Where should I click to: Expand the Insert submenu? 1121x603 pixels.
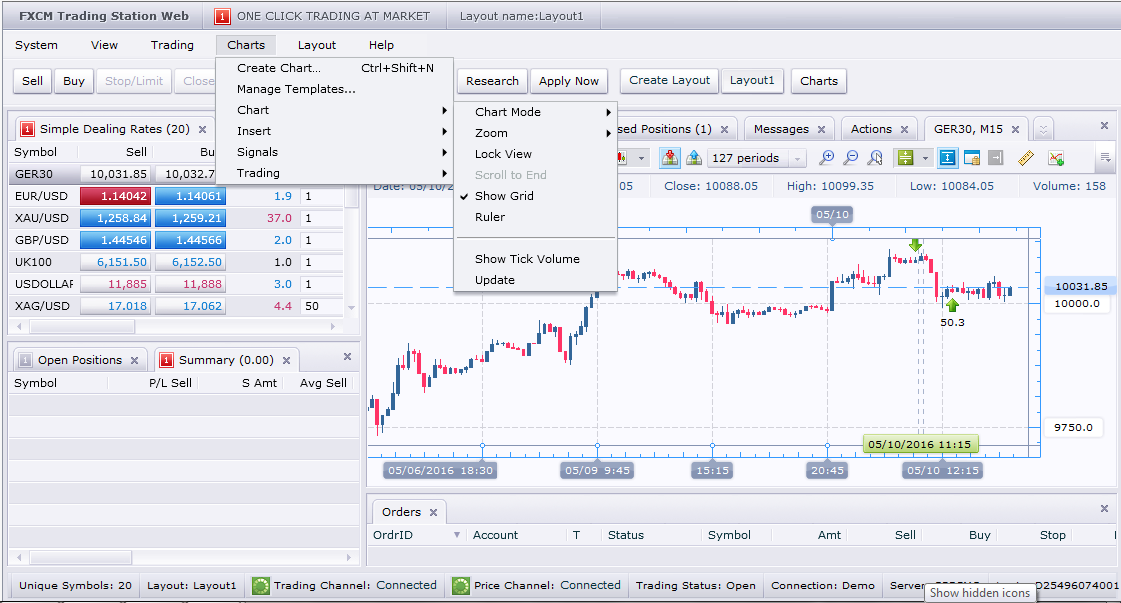pos(335,131)
